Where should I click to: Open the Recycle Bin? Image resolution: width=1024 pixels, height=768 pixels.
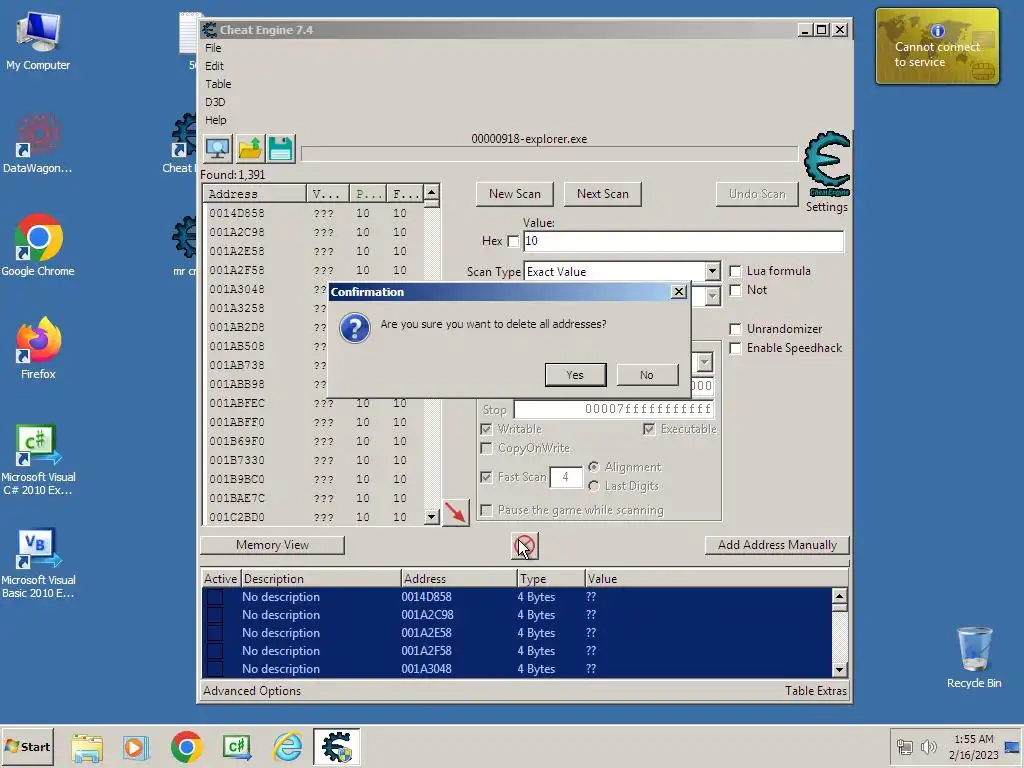tap(974, 658)
